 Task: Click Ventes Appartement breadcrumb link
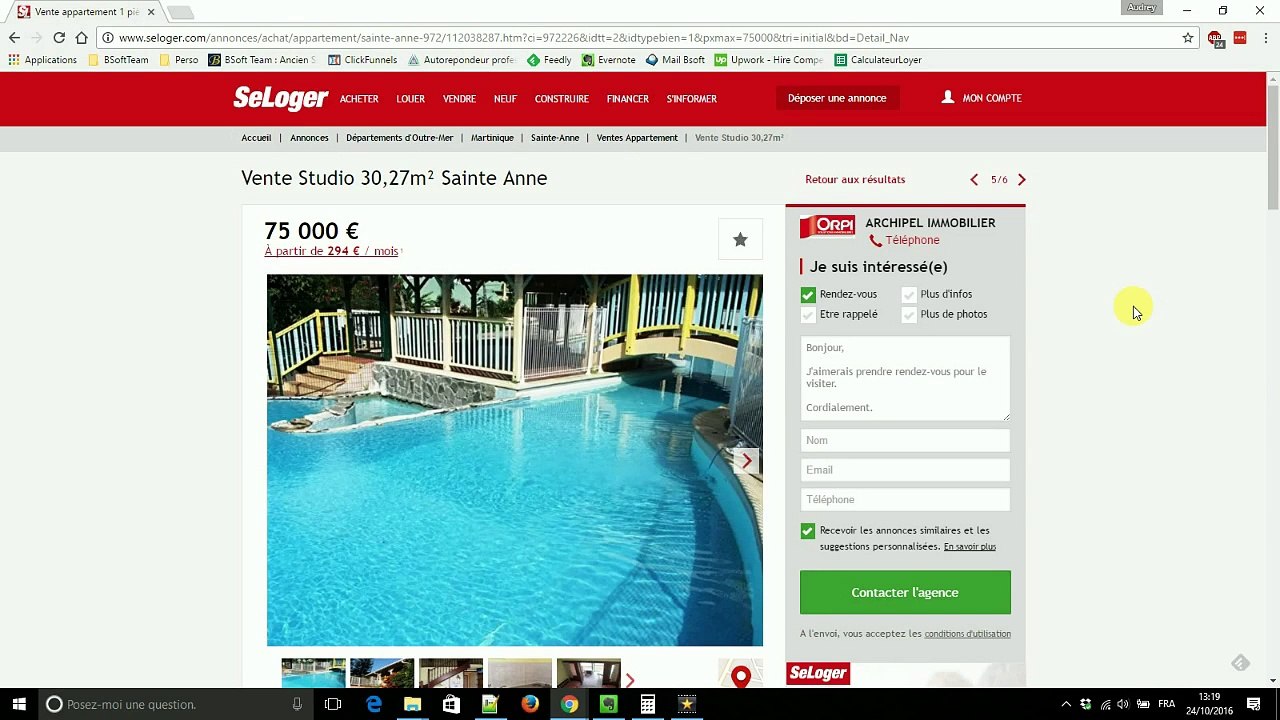click(x=637, y=138)
